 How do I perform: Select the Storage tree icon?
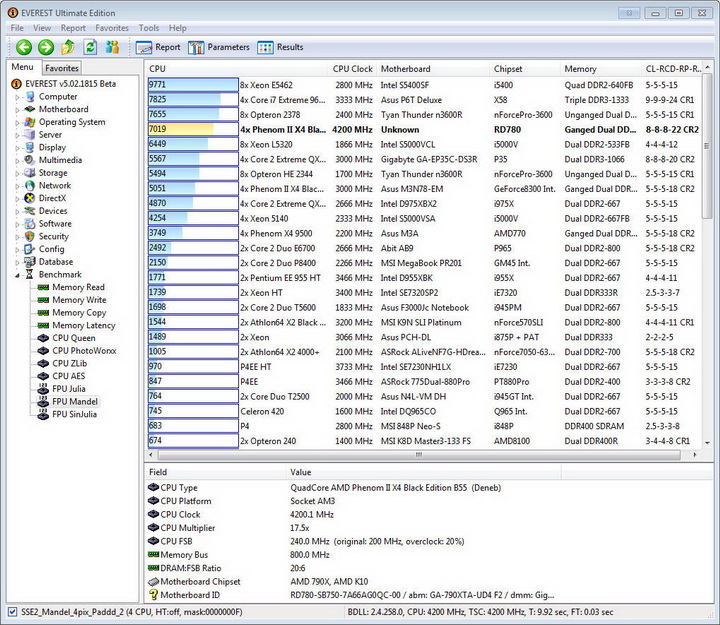coord(30,173)
